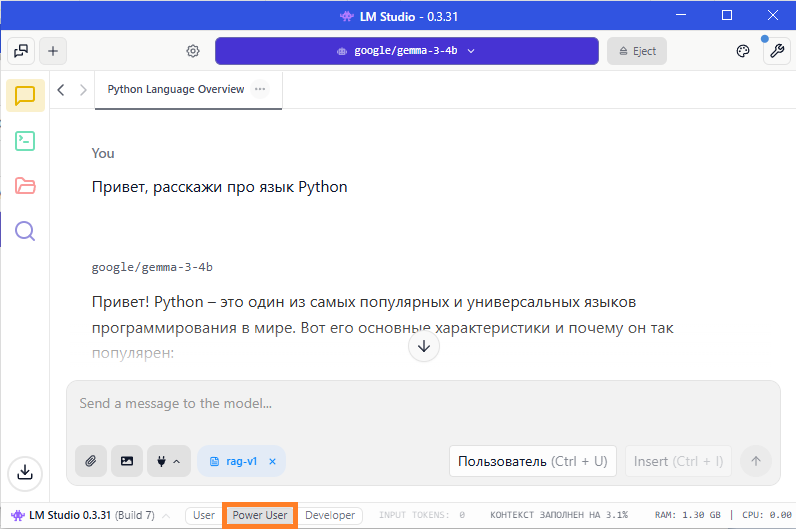Open the wrench settings panel icon
This screenshot has height=529, width=796.
[777, 52]
